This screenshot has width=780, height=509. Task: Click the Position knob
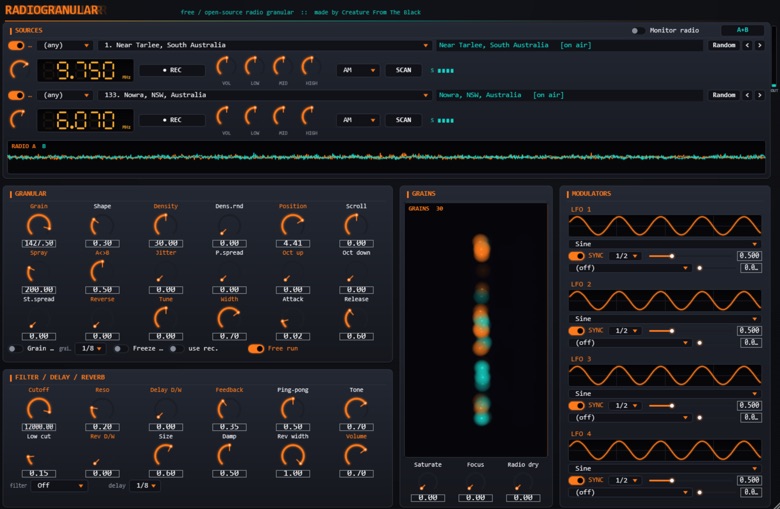[x=292, y=225]
